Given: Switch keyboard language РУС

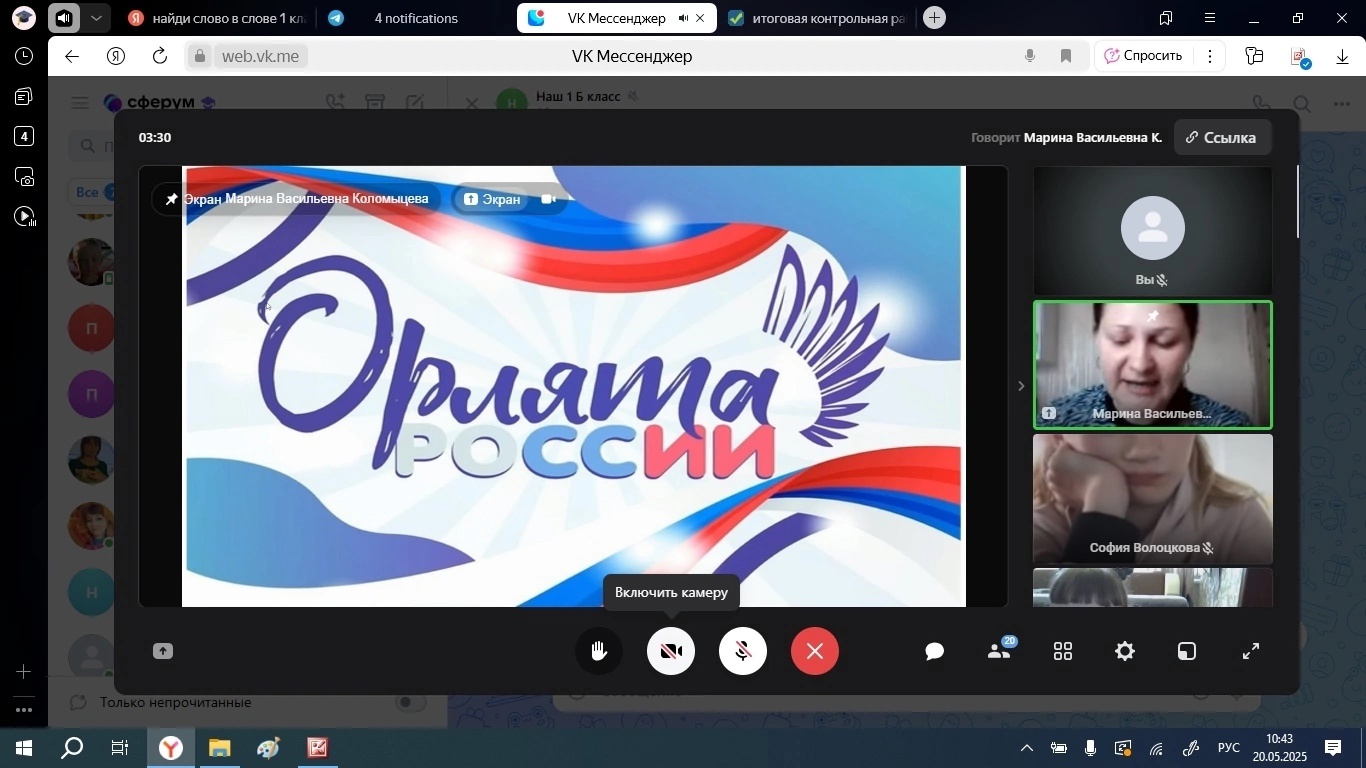Looking at the screenshot, I should click(x=1229, y=748).
